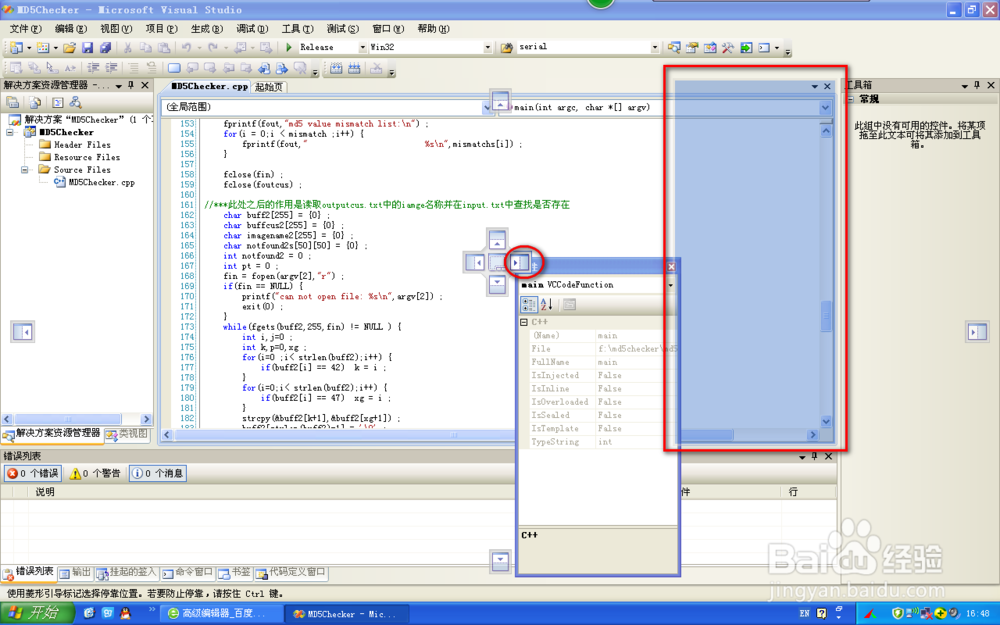Select the Categorized view icon in the properties window
Image resolution: width=1000 pixels, height=625 pixels.
pos(529,305)
